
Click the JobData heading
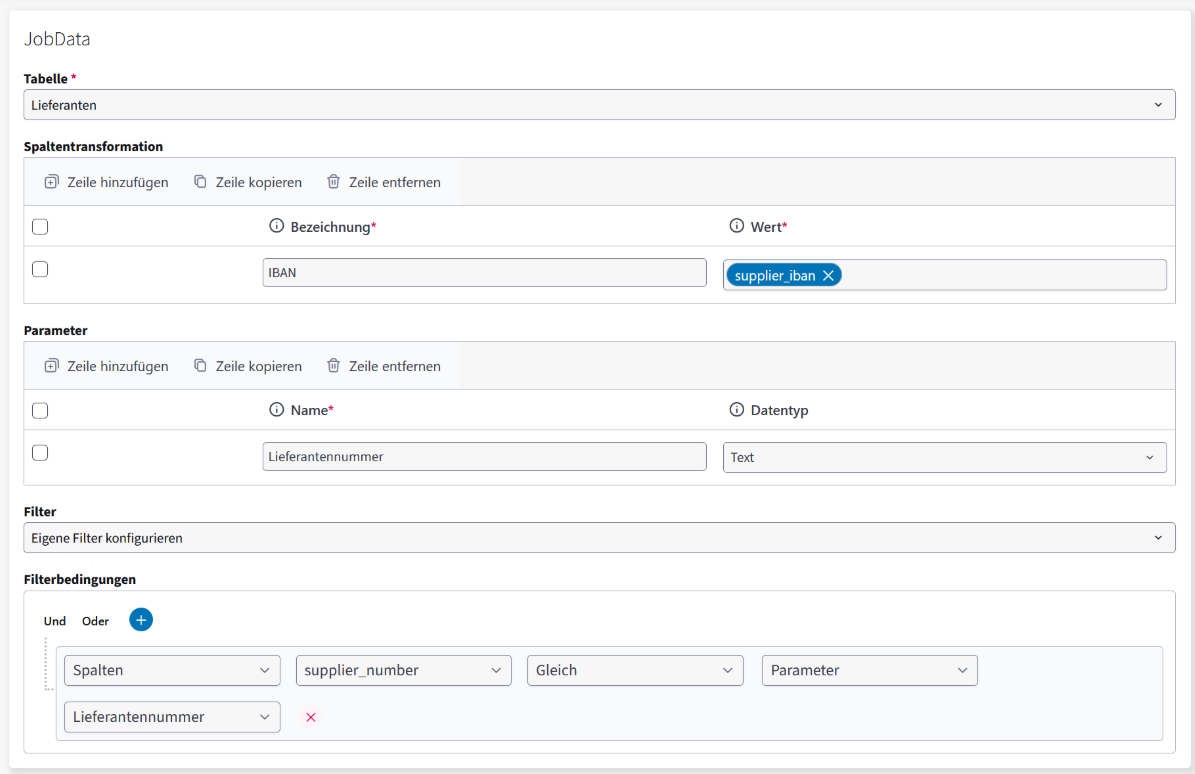57,39
